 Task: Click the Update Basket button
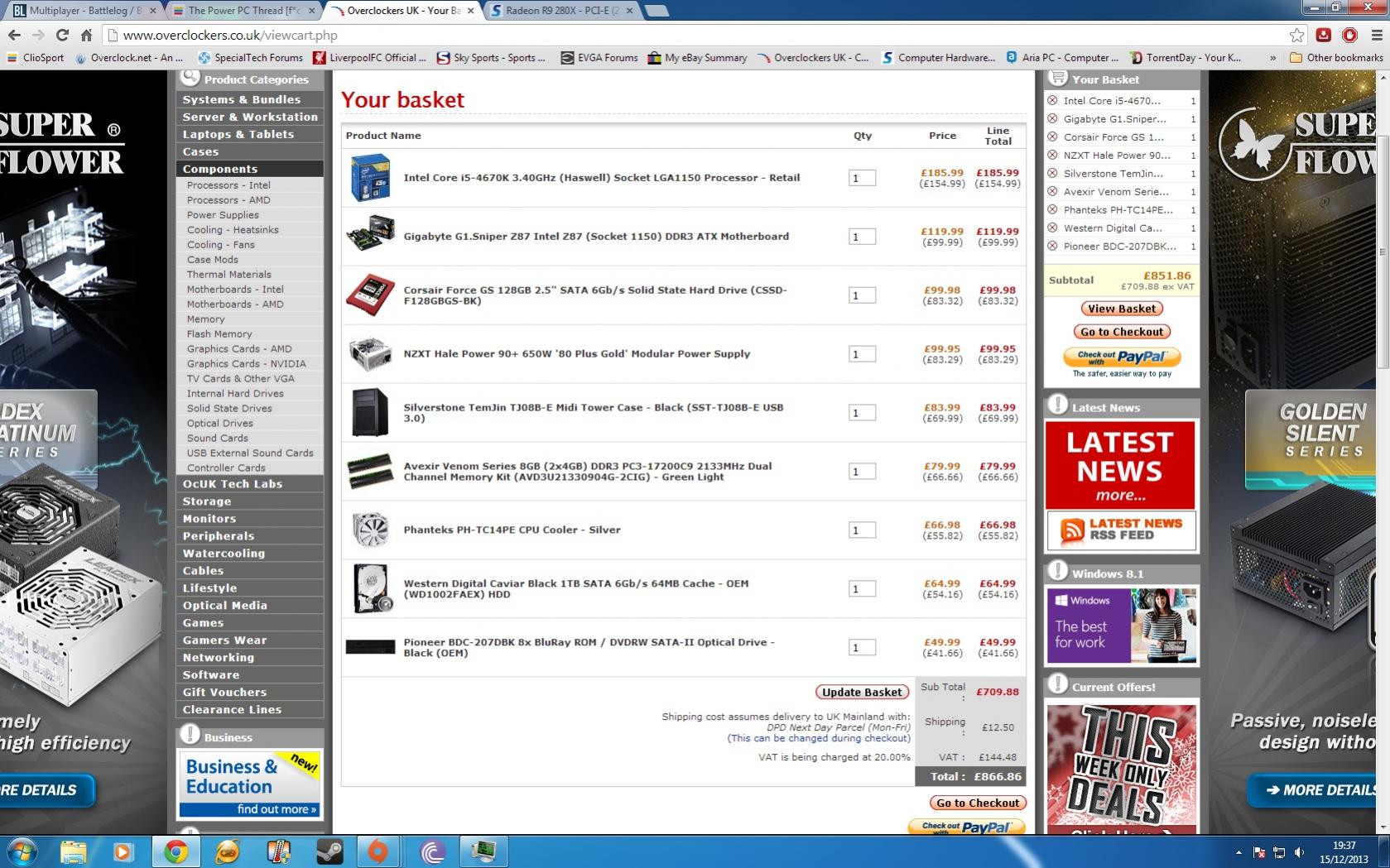pos(862,692)
